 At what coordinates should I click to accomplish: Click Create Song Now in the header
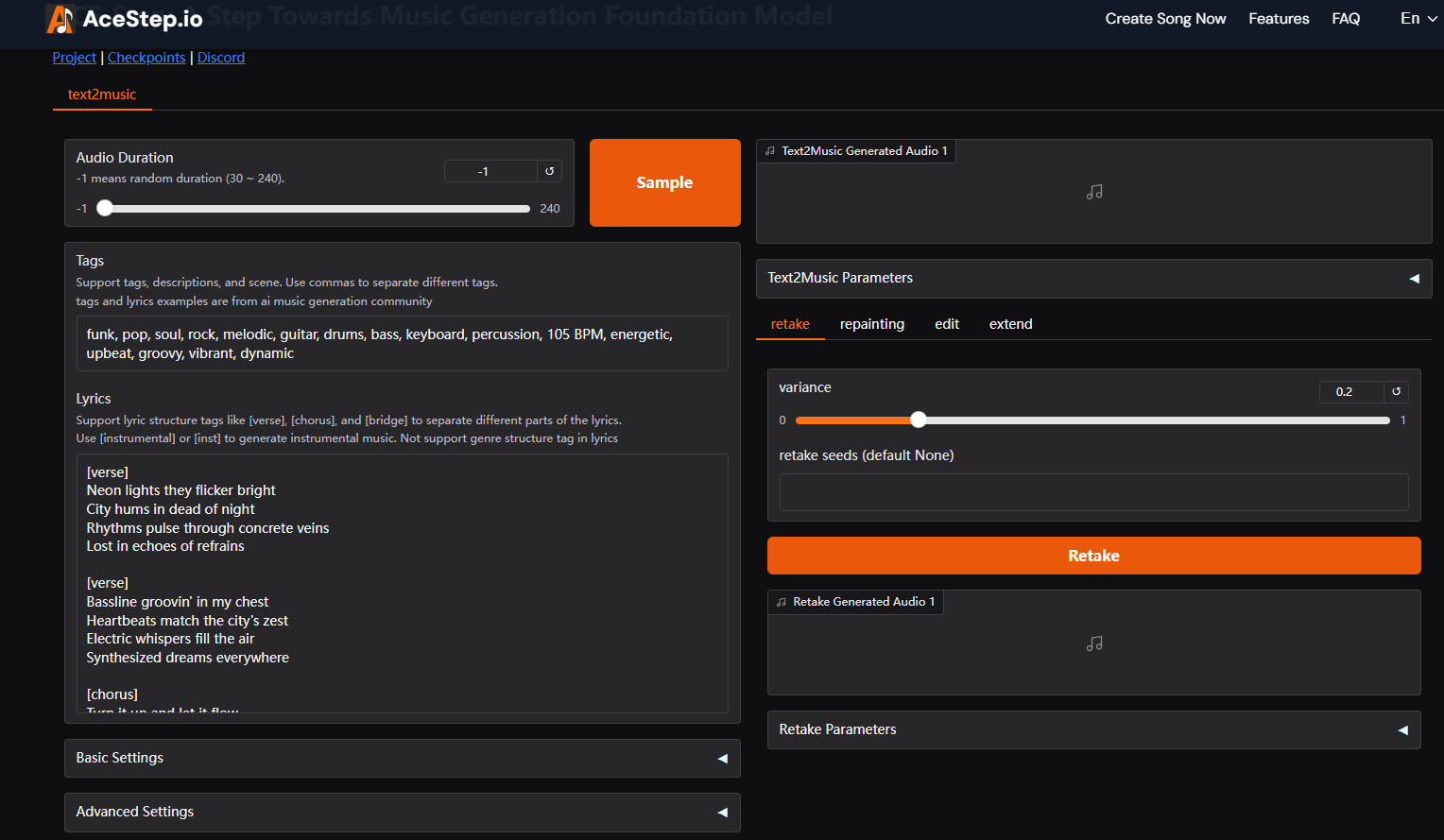click(x=1165, y=19)
